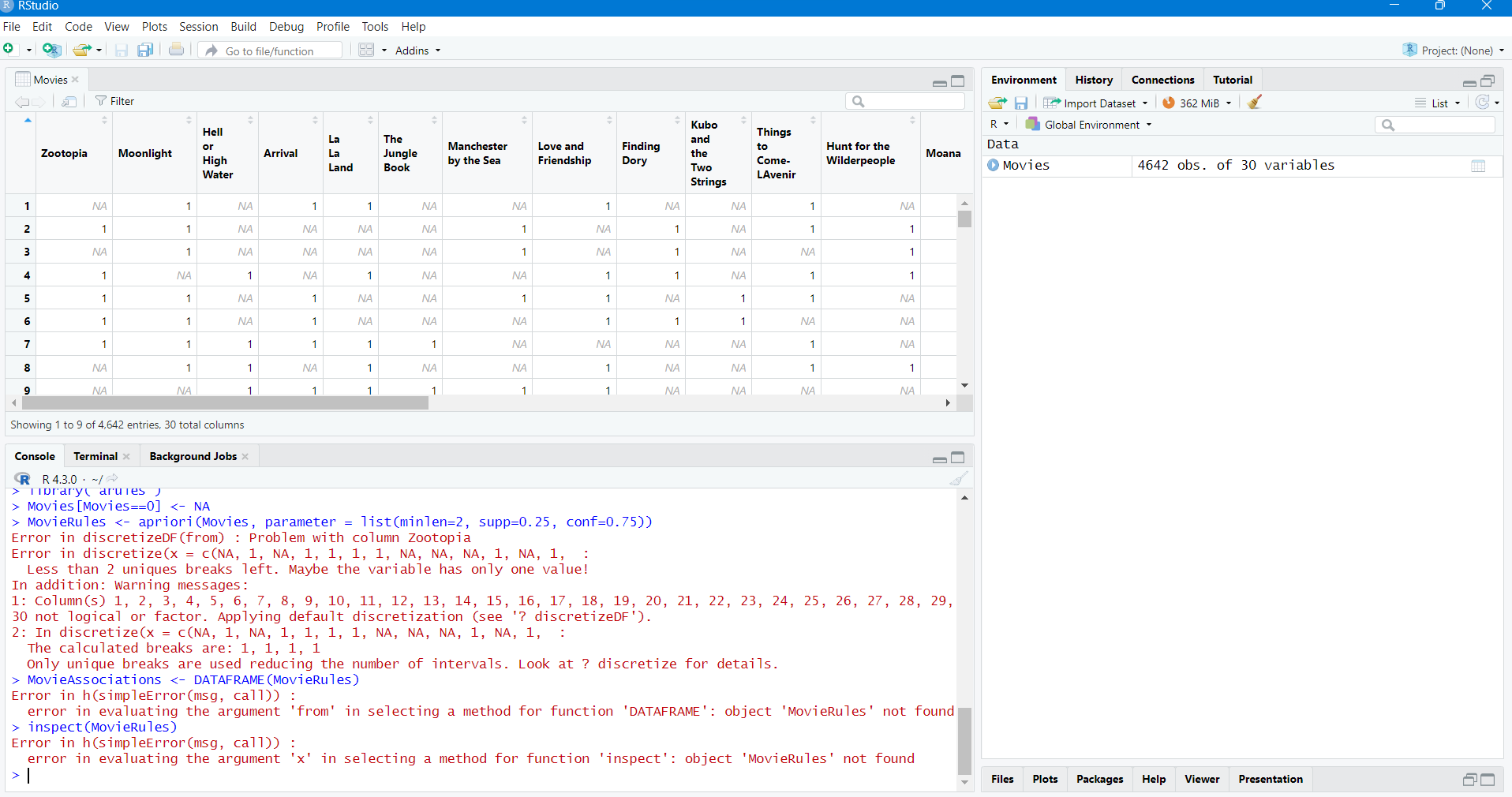Screen dimensions: 1512x797
Task: Click the Open File folder icon
Action: click(81, 50)
